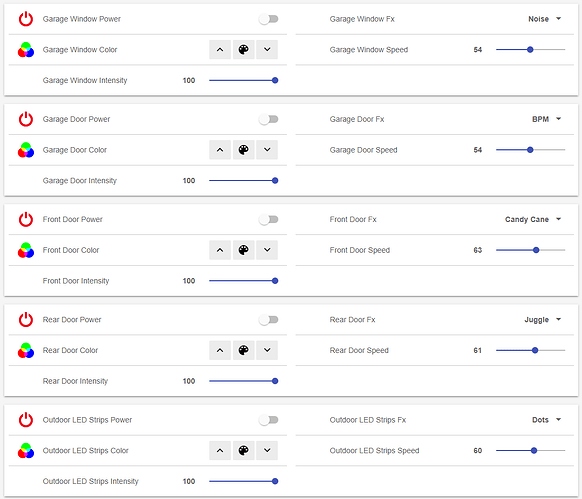Screen dimensions: 582x499
Task: Expand the Front Door Fx Candy Cane dropdown
Action: click(533, 219)
